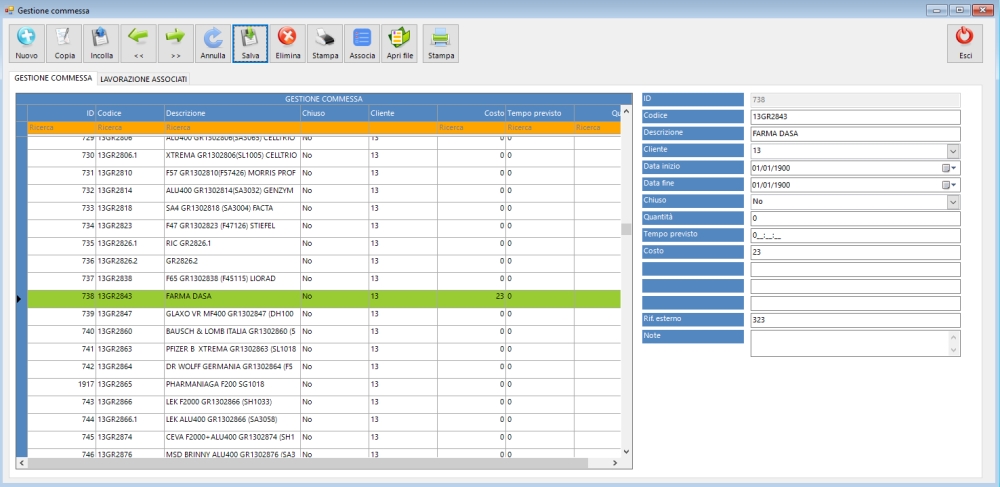This screenshot has height=487, width=1000.
Task: Sort by the Codice column header
Action: [130, 113]
